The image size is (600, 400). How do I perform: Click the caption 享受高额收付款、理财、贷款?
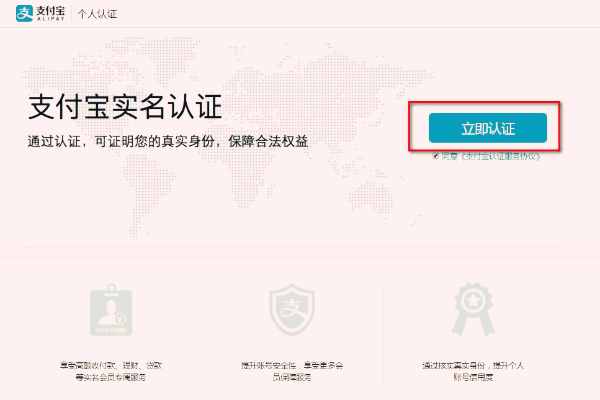click(x=108, y=366)
